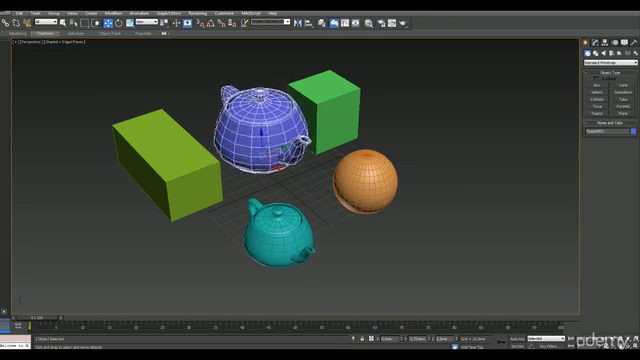
Task: Toggle Spinner Snap
Action: tap(232, 23)
